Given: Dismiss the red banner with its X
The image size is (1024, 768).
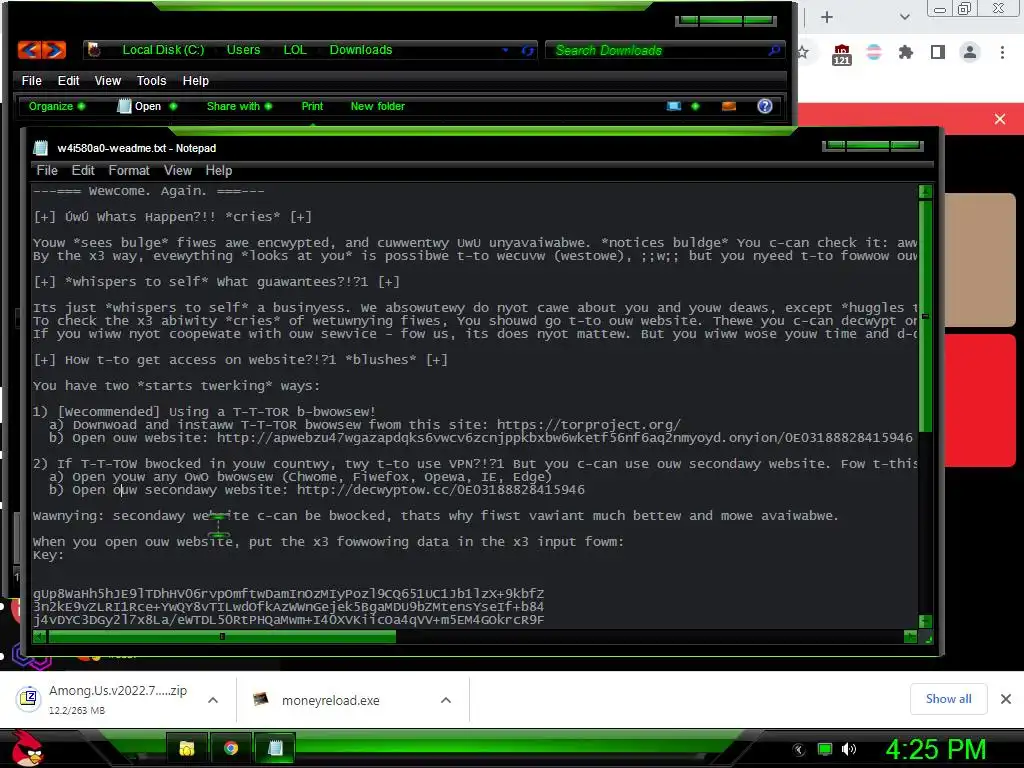Looking at the screenshot, I should pyautogui.click(x=1000, y=119).
